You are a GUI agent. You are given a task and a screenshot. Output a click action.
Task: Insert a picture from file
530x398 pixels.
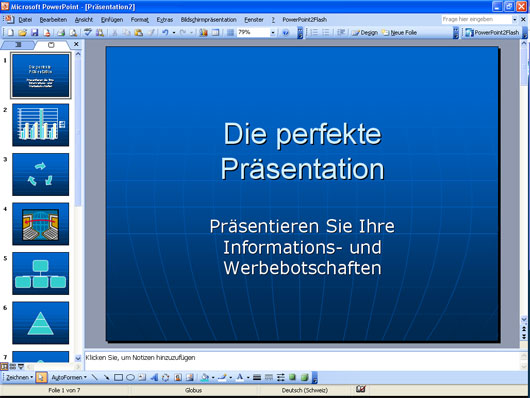pyautogui.click(x=190, y=377)
